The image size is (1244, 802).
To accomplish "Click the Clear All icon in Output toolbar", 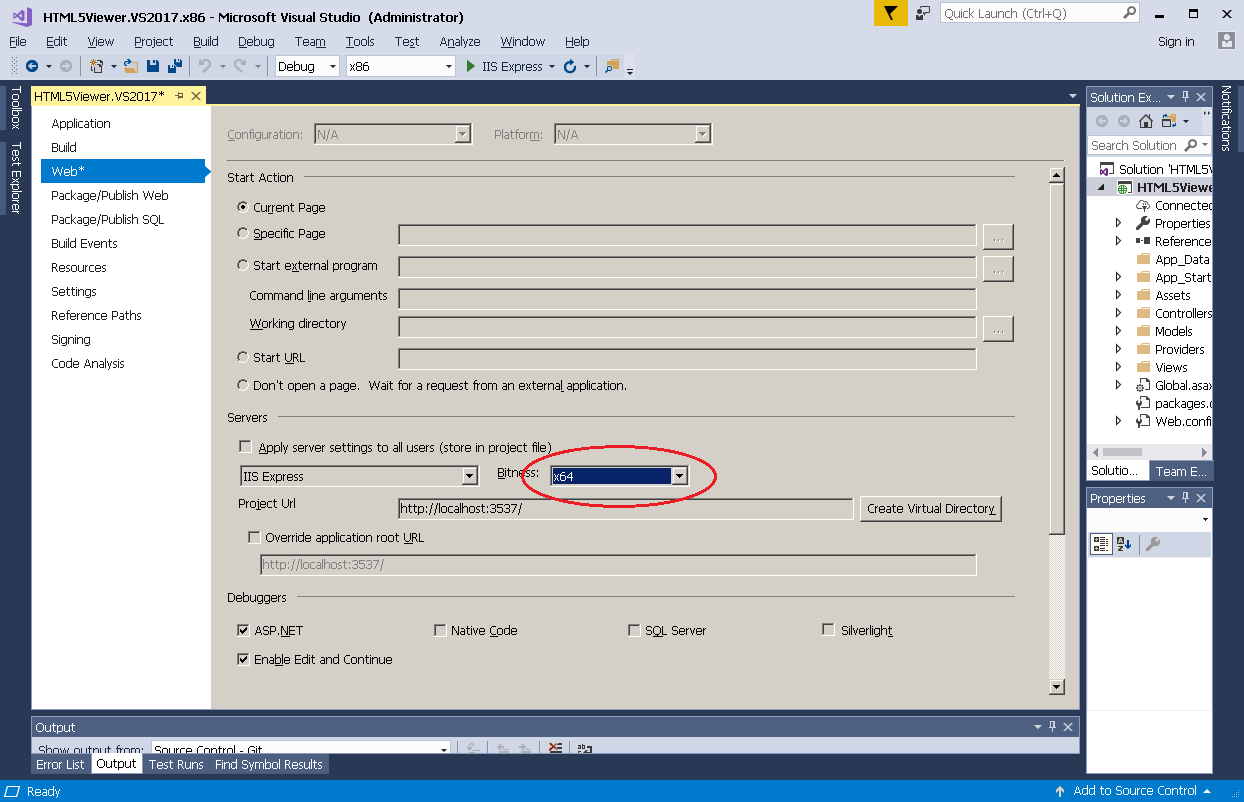I will [555, 748].
